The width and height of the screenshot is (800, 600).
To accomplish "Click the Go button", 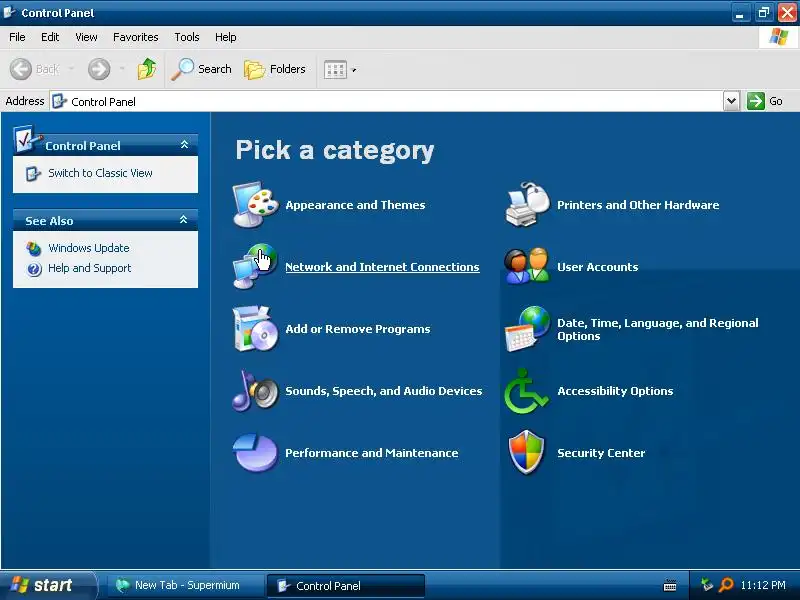I will [765, 101].
